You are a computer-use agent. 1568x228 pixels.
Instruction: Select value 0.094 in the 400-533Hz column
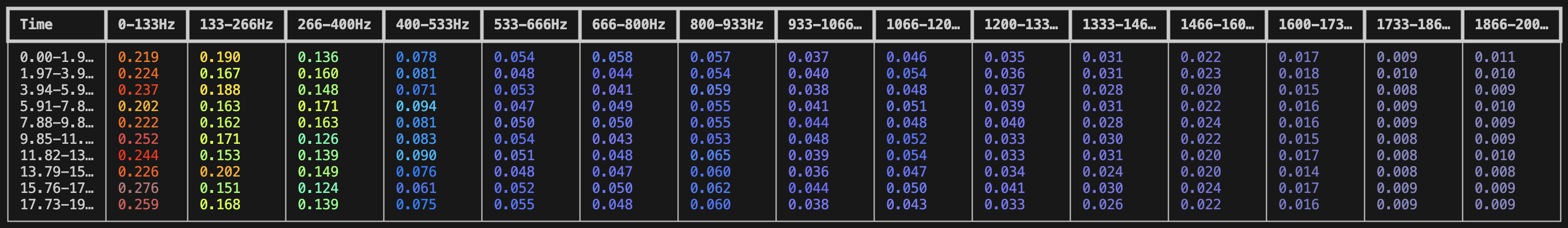pyautogui.click(x=416, y=106)
